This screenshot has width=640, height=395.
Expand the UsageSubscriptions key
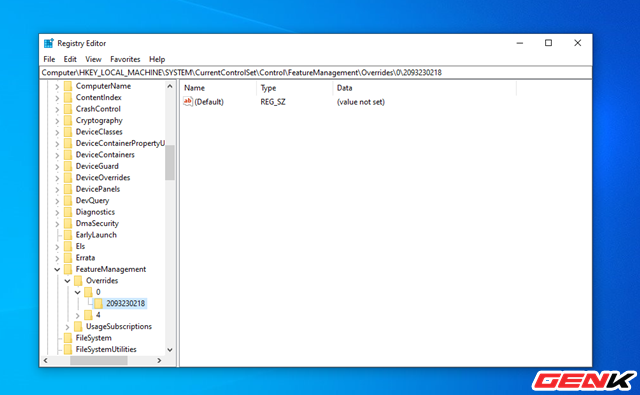(x=67, y=327)
